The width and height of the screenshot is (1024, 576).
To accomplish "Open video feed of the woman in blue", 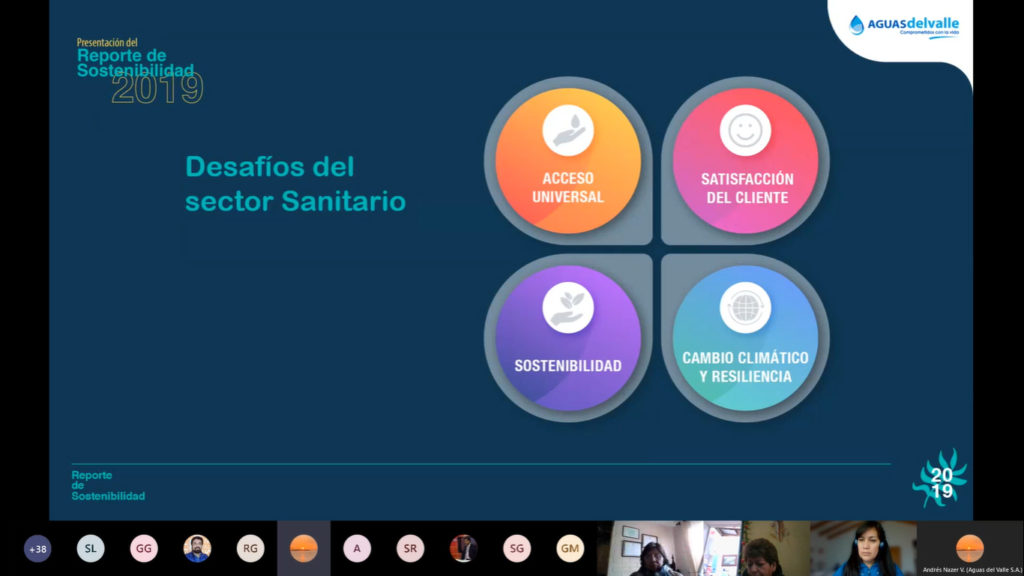I will coord(863,549).
